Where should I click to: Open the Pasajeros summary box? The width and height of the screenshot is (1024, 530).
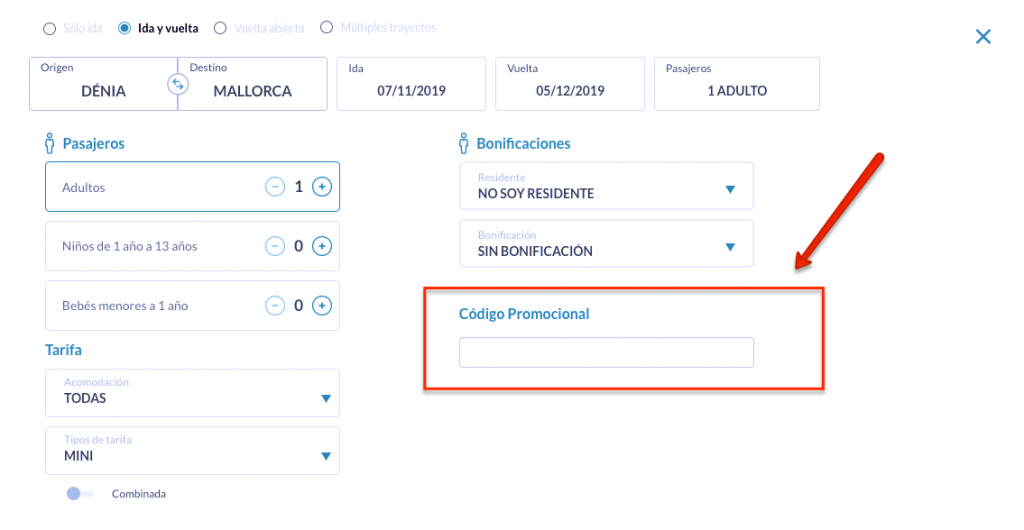click(x=736, y=84)
